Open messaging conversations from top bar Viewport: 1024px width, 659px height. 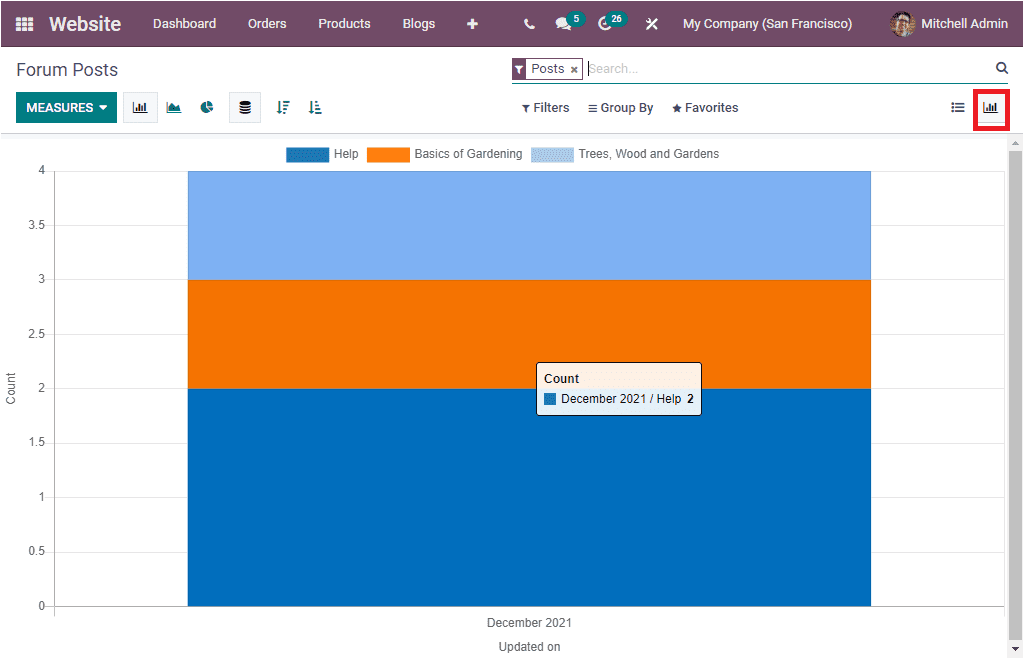[564, 23]
